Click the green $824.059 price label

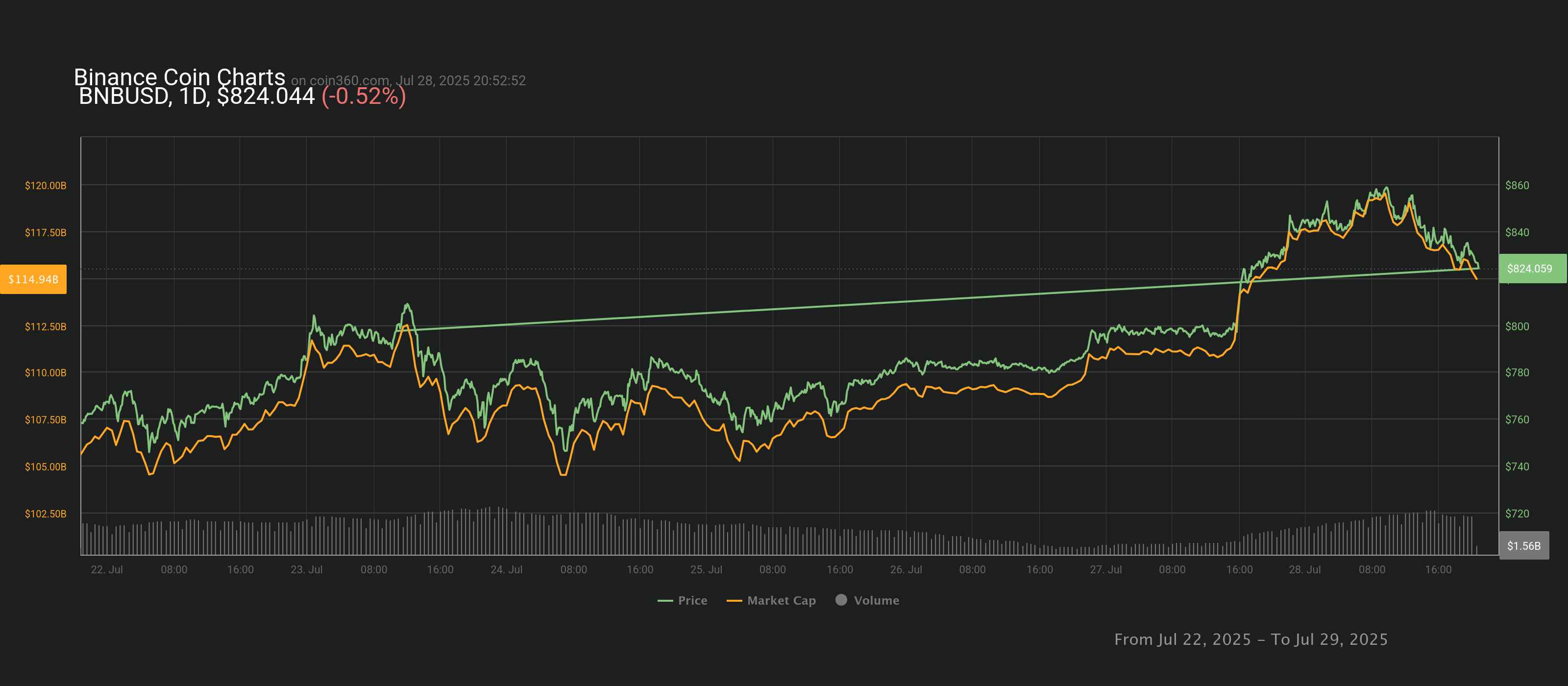click(x=1533, y=269)
